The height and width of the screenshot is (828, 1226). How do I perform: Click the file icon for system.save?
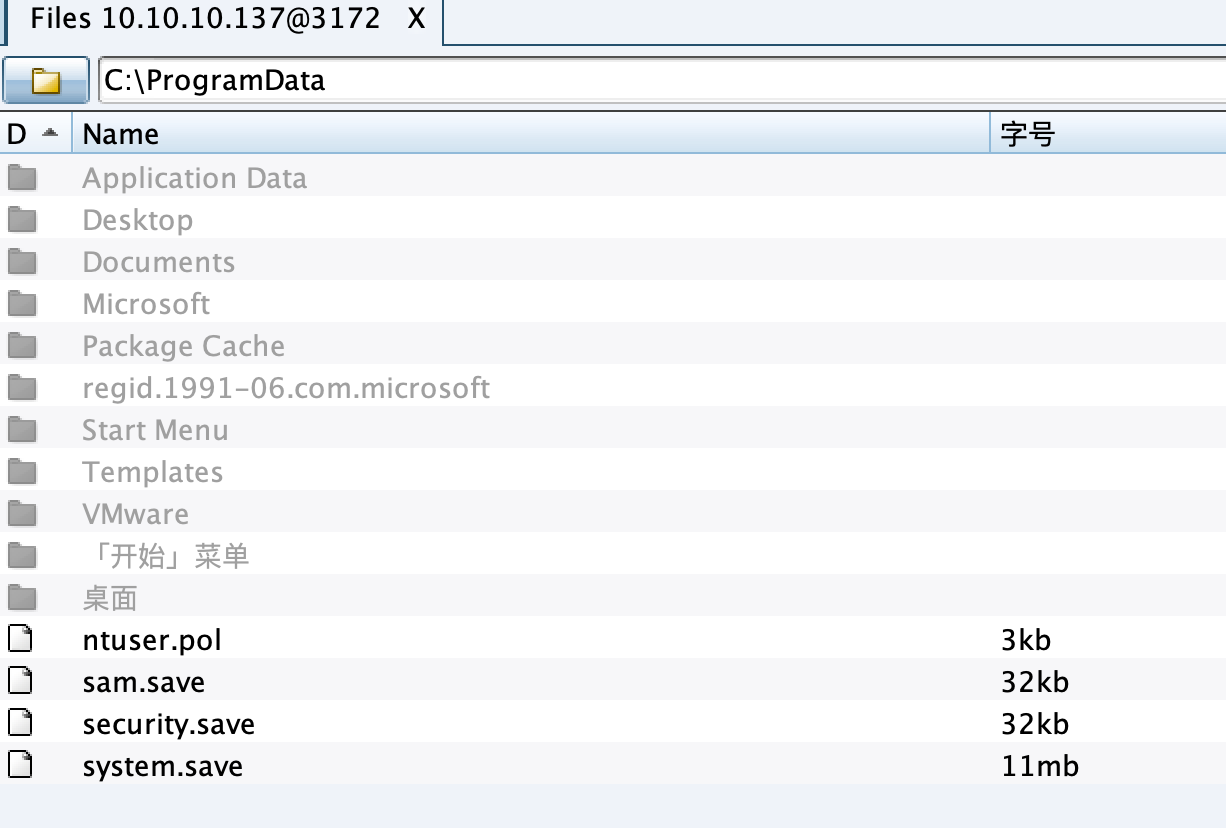tap(21, 766)
